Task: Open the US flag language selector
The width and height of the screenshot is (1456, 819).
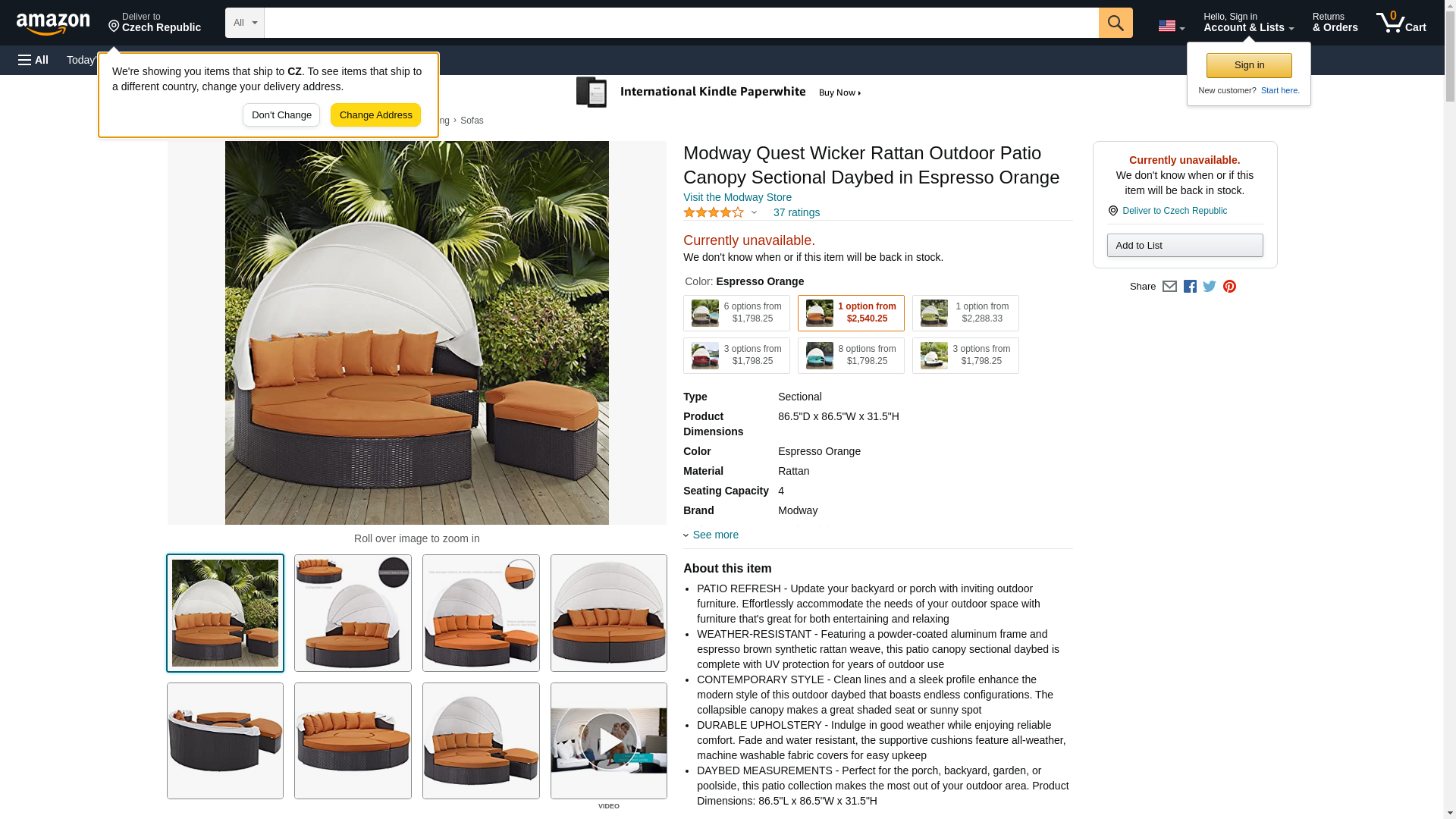Action: 1171,26
